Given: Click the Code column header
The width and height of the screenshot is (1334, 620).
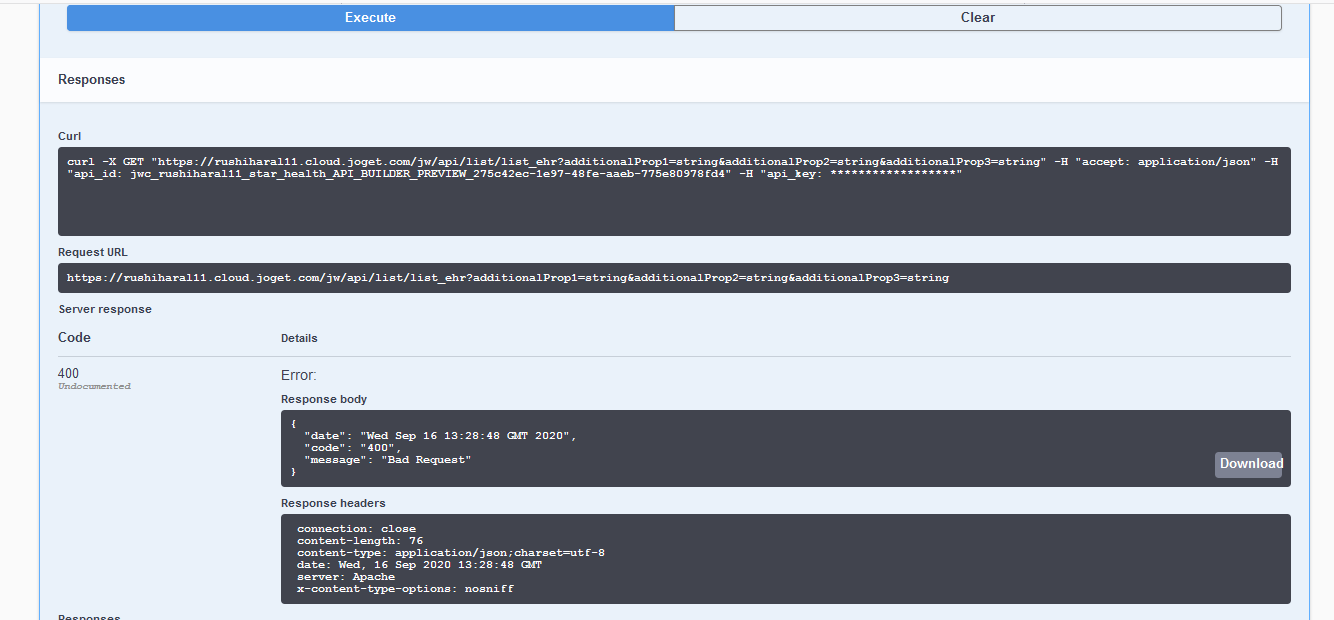Looking at the screenshot, I should [x=74, y=338].
